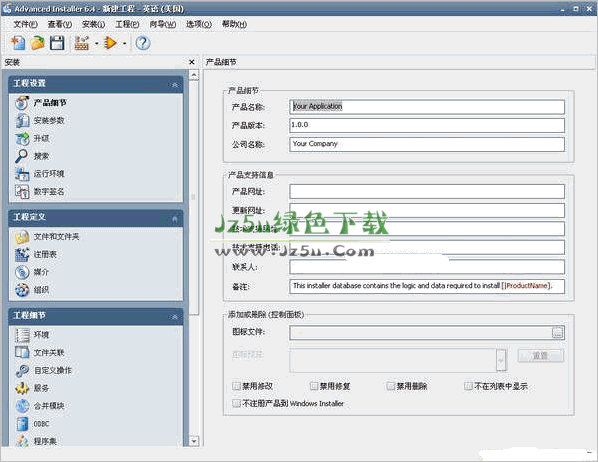This screenshot has height=462, width=598.
Task: Open the 服务 gears icon
Action: pyautogui.click(x=22, y=388)
